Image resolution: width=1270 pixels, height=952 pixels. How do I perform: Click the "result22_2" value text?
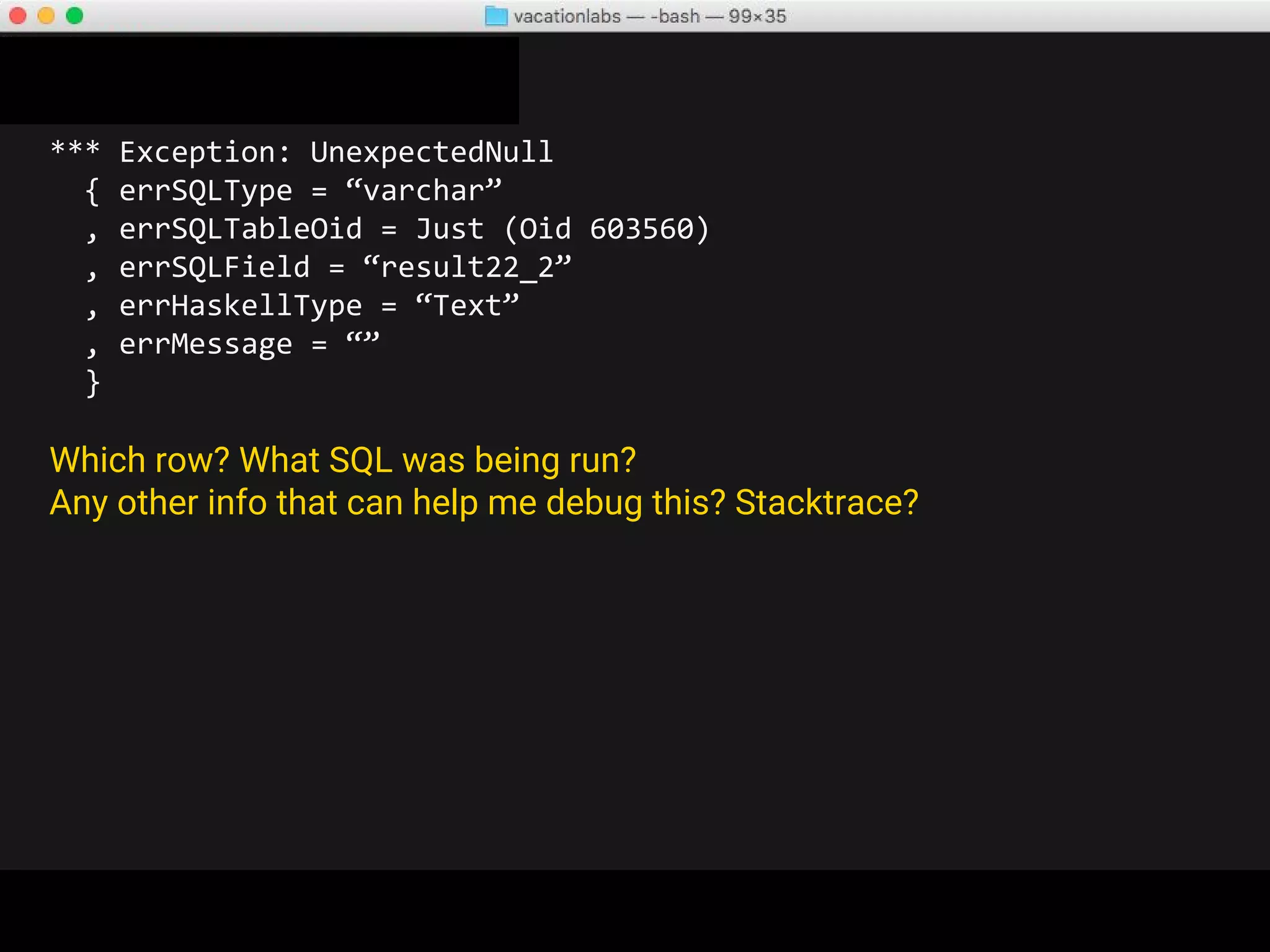[x=466, y=268]
